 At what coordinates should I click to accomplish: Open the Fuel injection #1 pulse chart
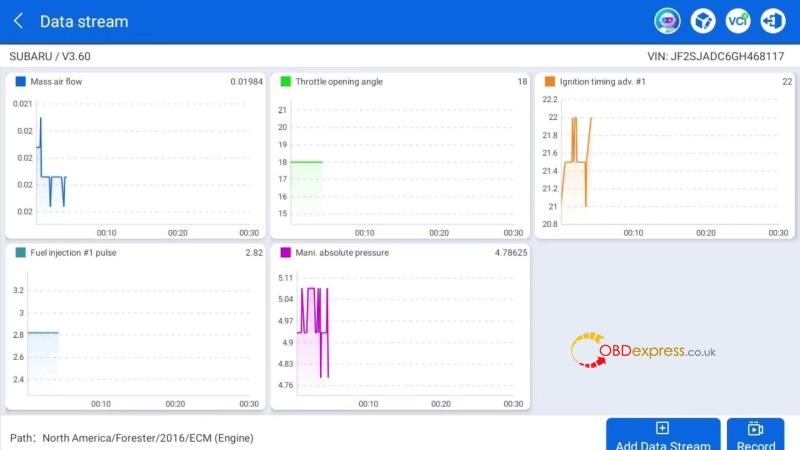coord(135,327)
